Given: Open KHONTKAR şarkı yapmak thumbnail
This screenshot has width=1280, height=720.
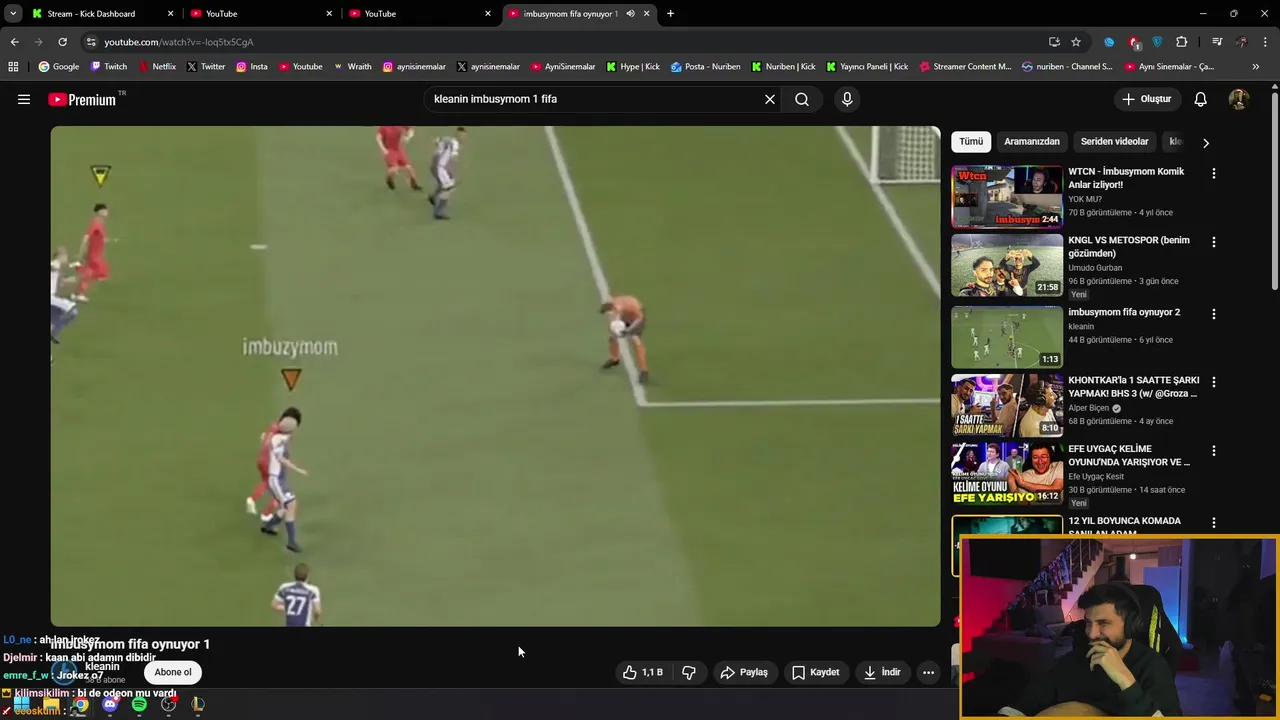Looking at the screenshot, I should (x=1006, y=405).
